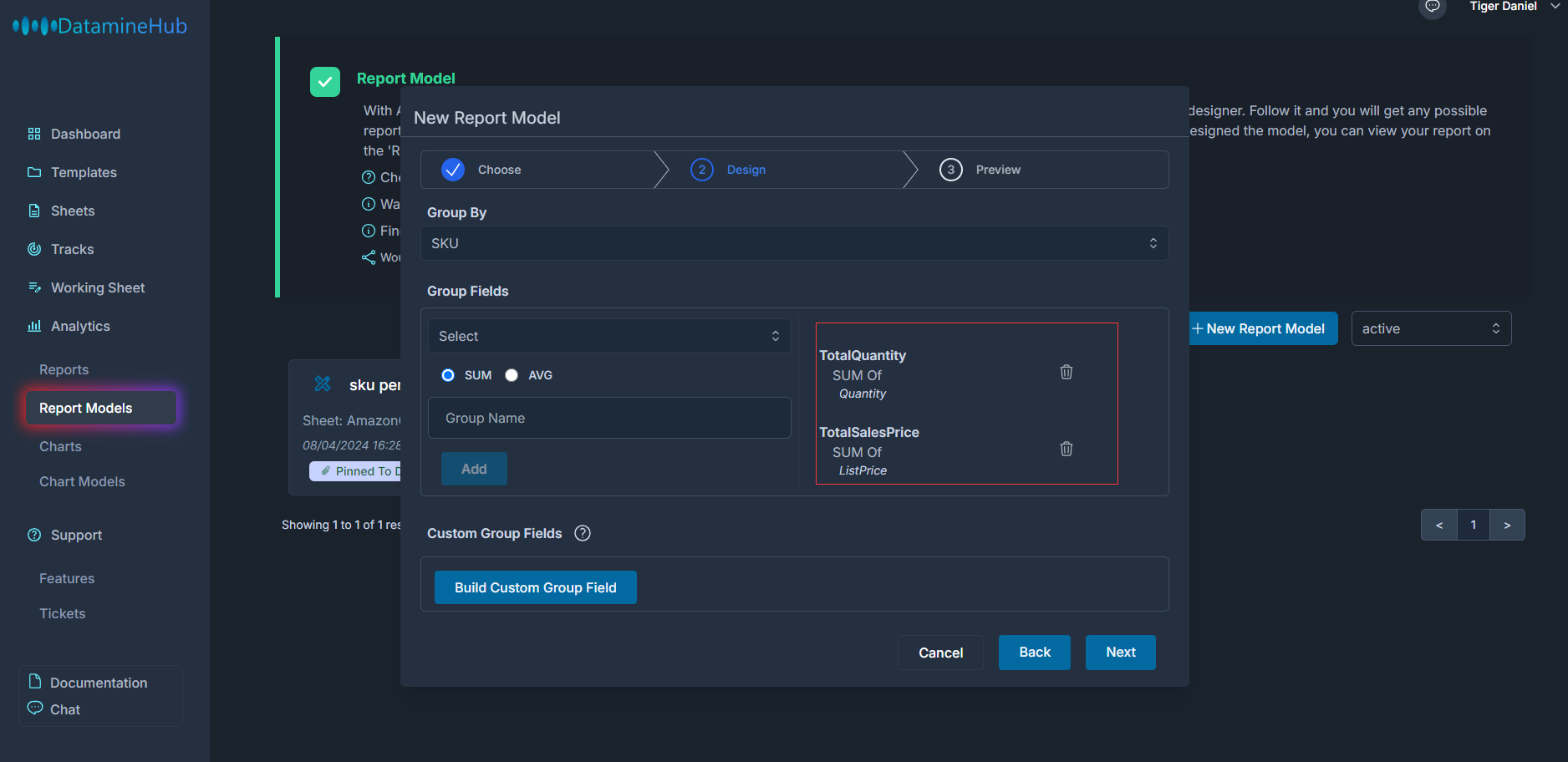Go to next page with > button
1568x762 pixels.
[1507, 525]
